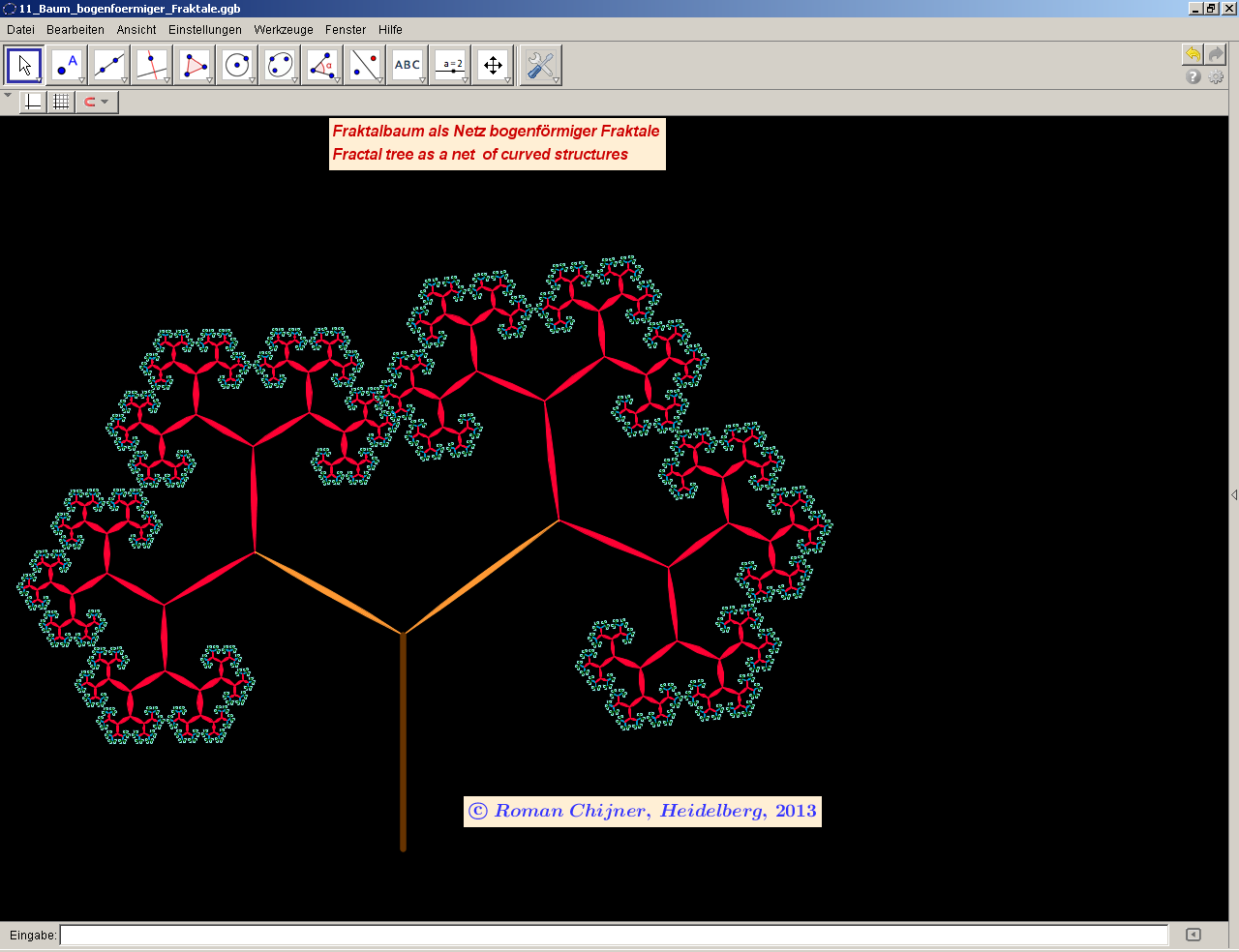
Task: Click in the Eingabe input field
Action: coord(614,935)
